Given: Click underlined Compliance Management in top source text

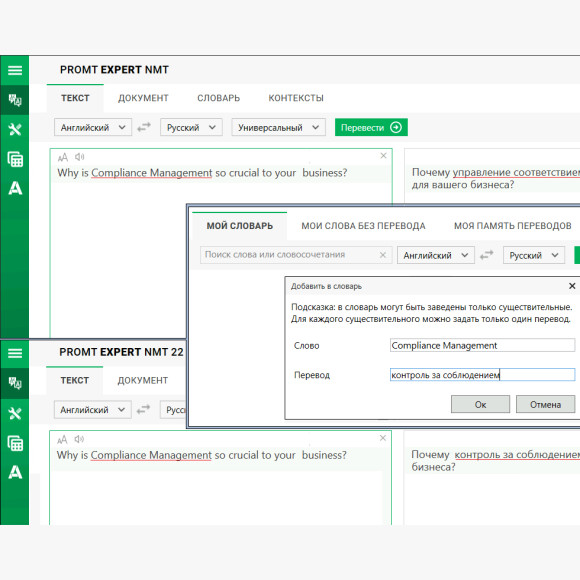Looking at the screenshot, I should 152,173.
